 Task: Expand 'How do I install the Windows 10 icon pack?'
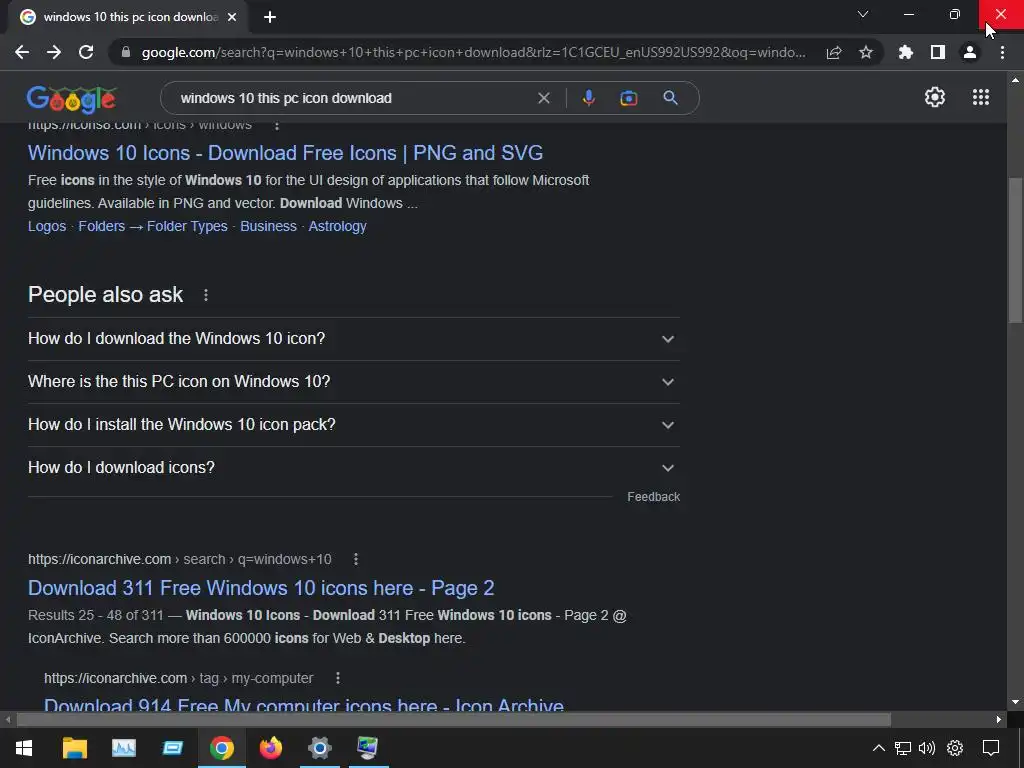(x=353, y=425)
